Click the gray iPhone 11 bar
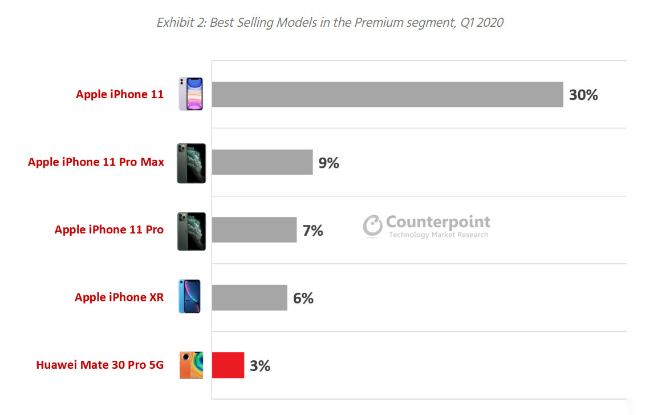This screenshot has height=415, width=654. [387, 95]
